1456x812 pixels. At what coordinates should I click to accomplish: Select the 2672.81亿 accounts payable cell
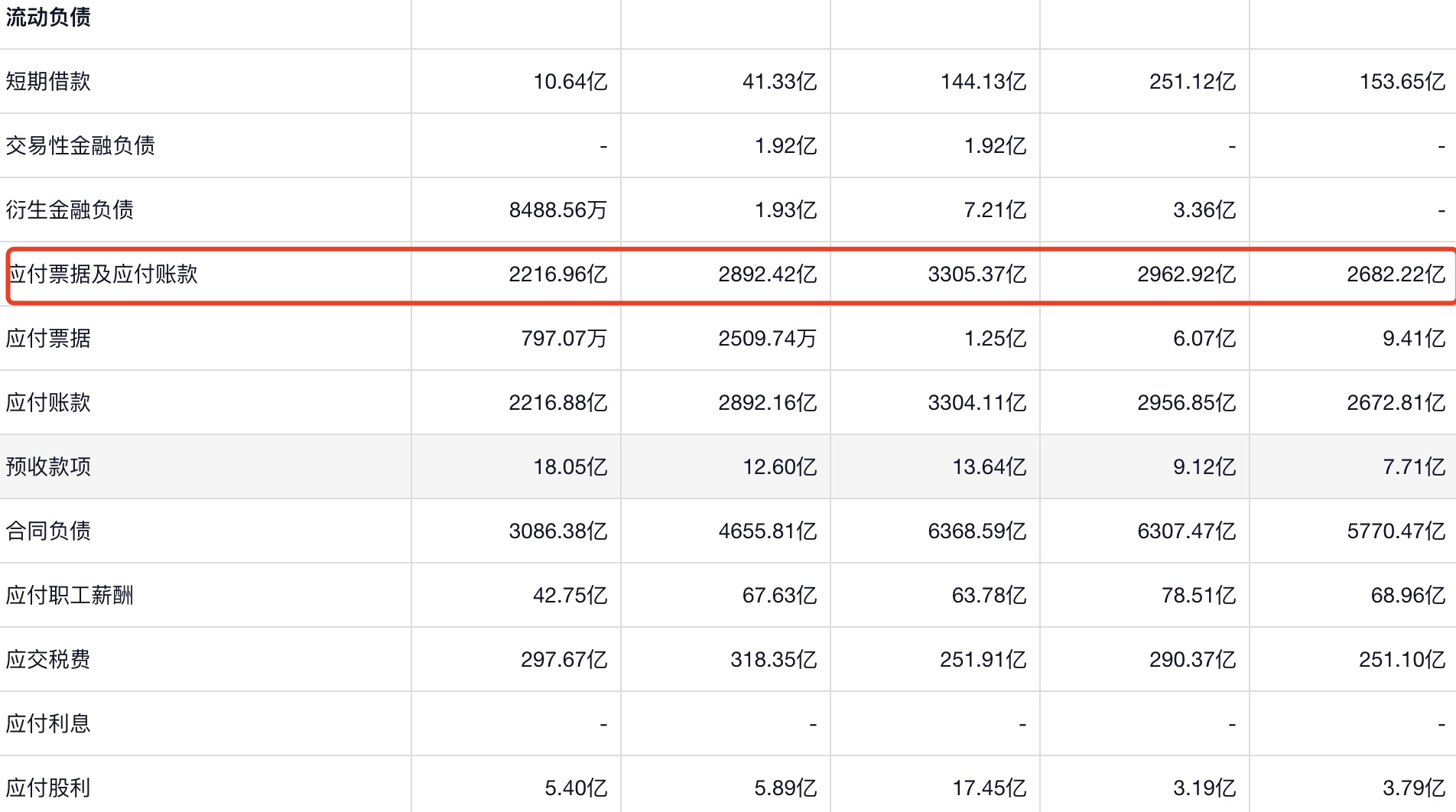1396,402
